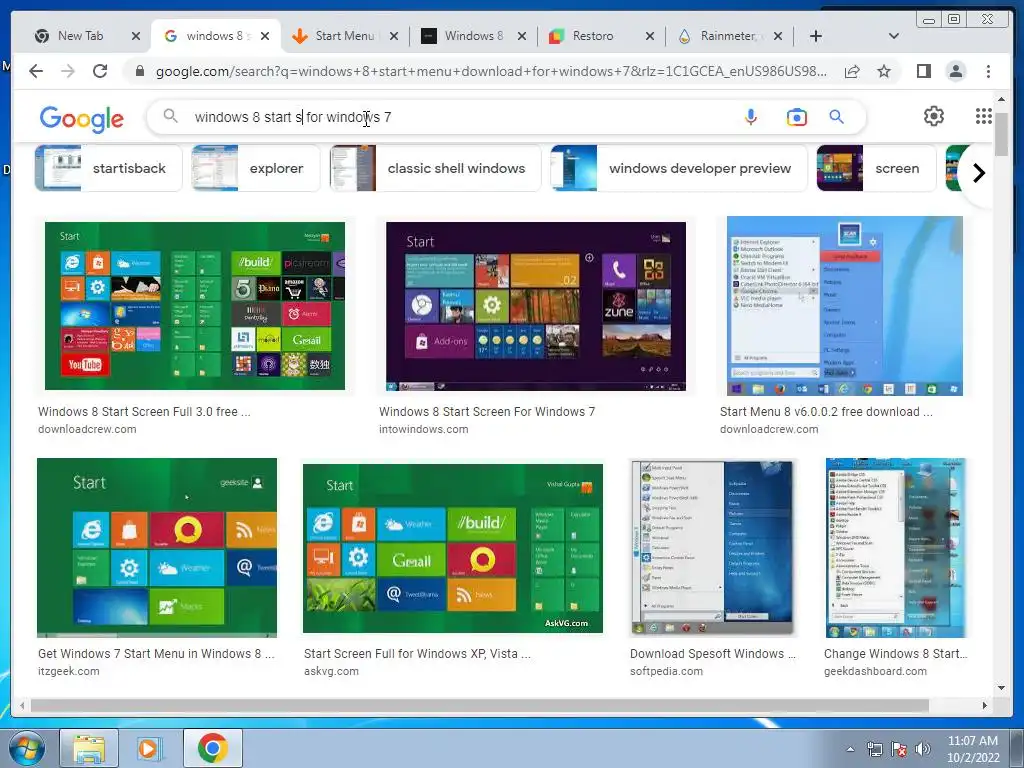
Task: Close the Restoro tab
Action: [x=649, y=36]
